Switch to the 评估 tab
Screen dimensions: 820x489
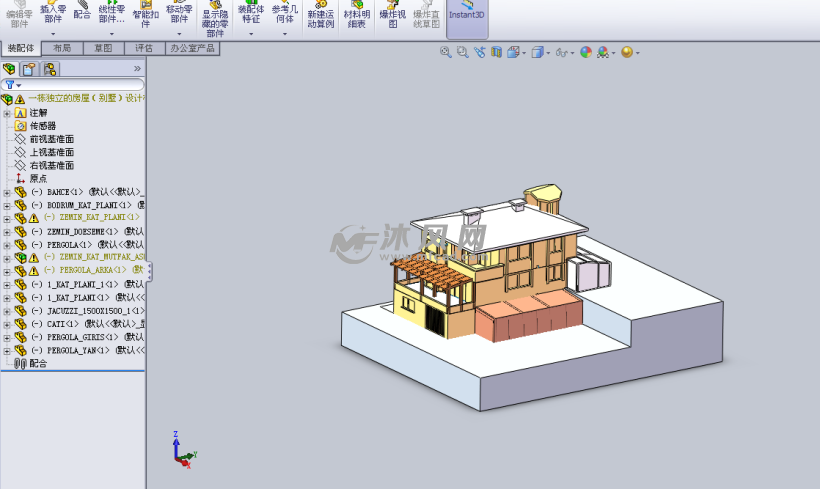(144, 48)
